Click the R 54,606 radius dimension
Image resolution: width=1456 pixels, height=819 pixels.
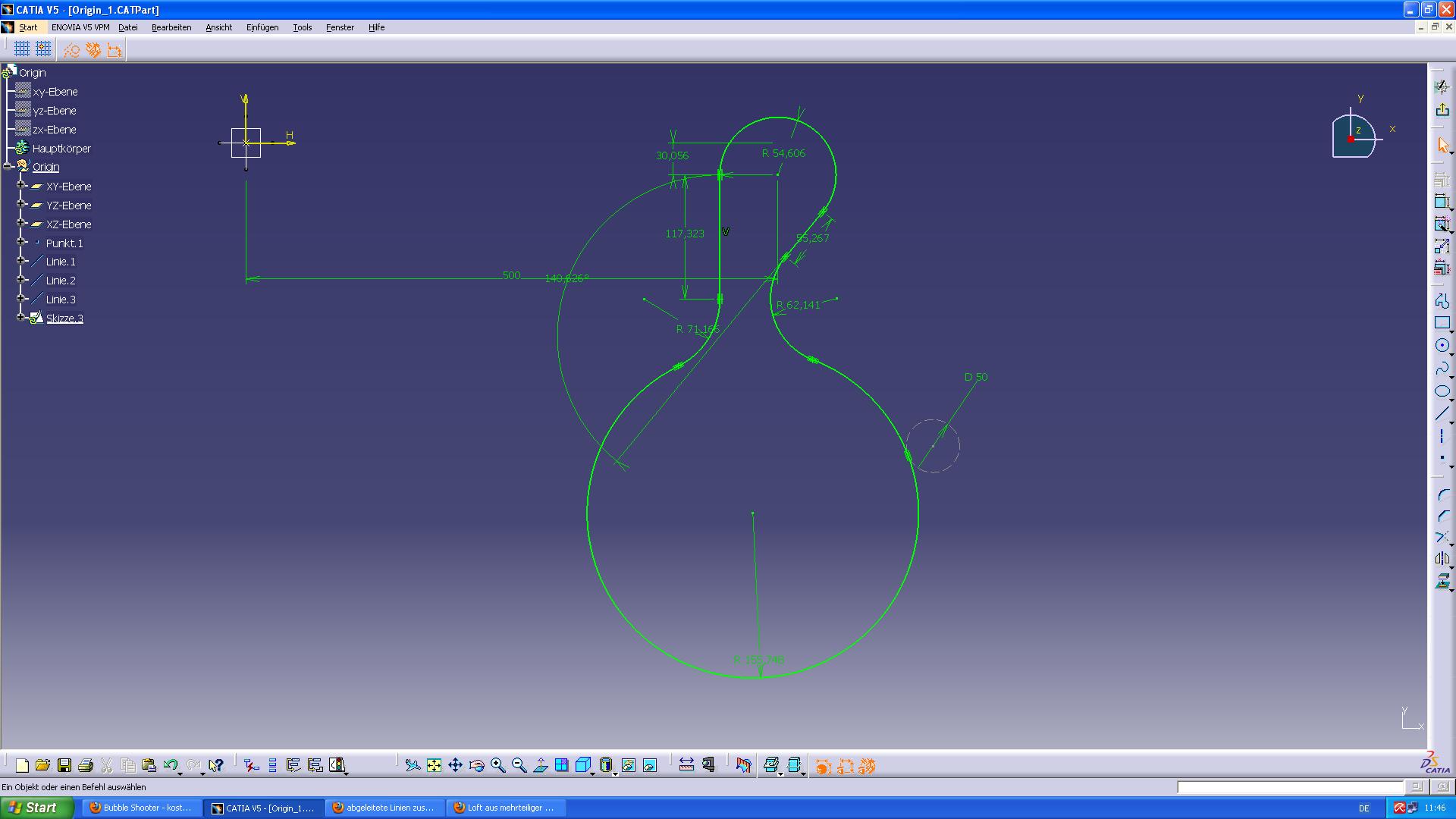tap(783, 153)
